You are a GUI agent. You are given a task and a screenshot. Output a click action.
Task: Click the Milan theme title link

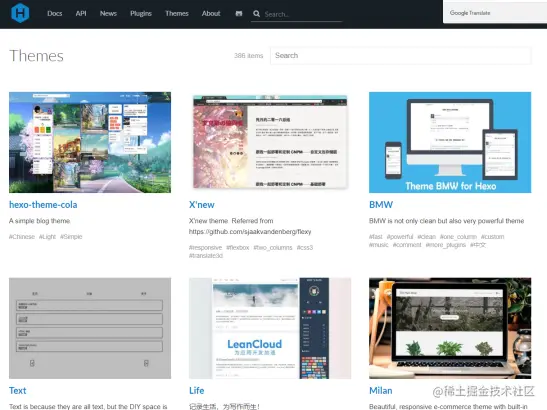pos(381,391)
